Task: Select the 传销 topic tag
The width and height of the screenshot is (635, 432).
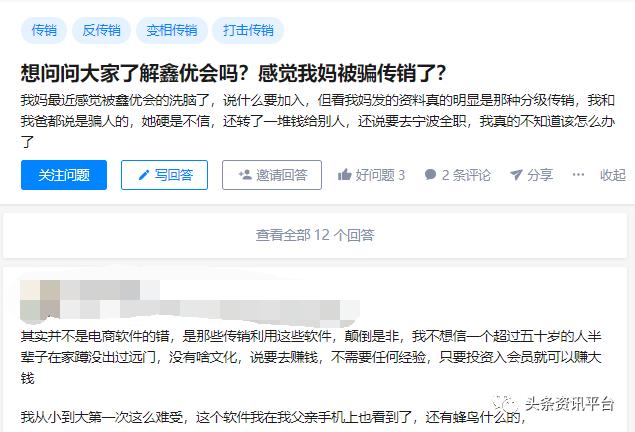Action: click(44, 30)
